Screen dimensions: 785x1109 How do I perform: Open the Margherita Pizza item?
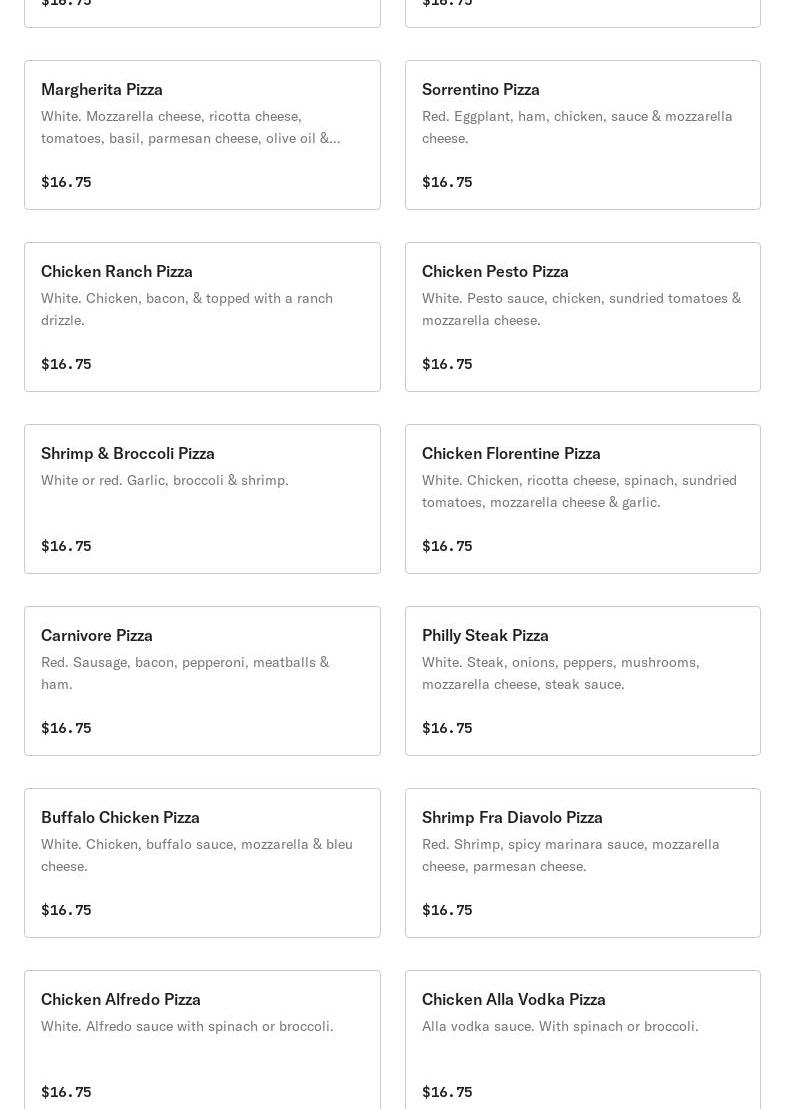(202, 135)
